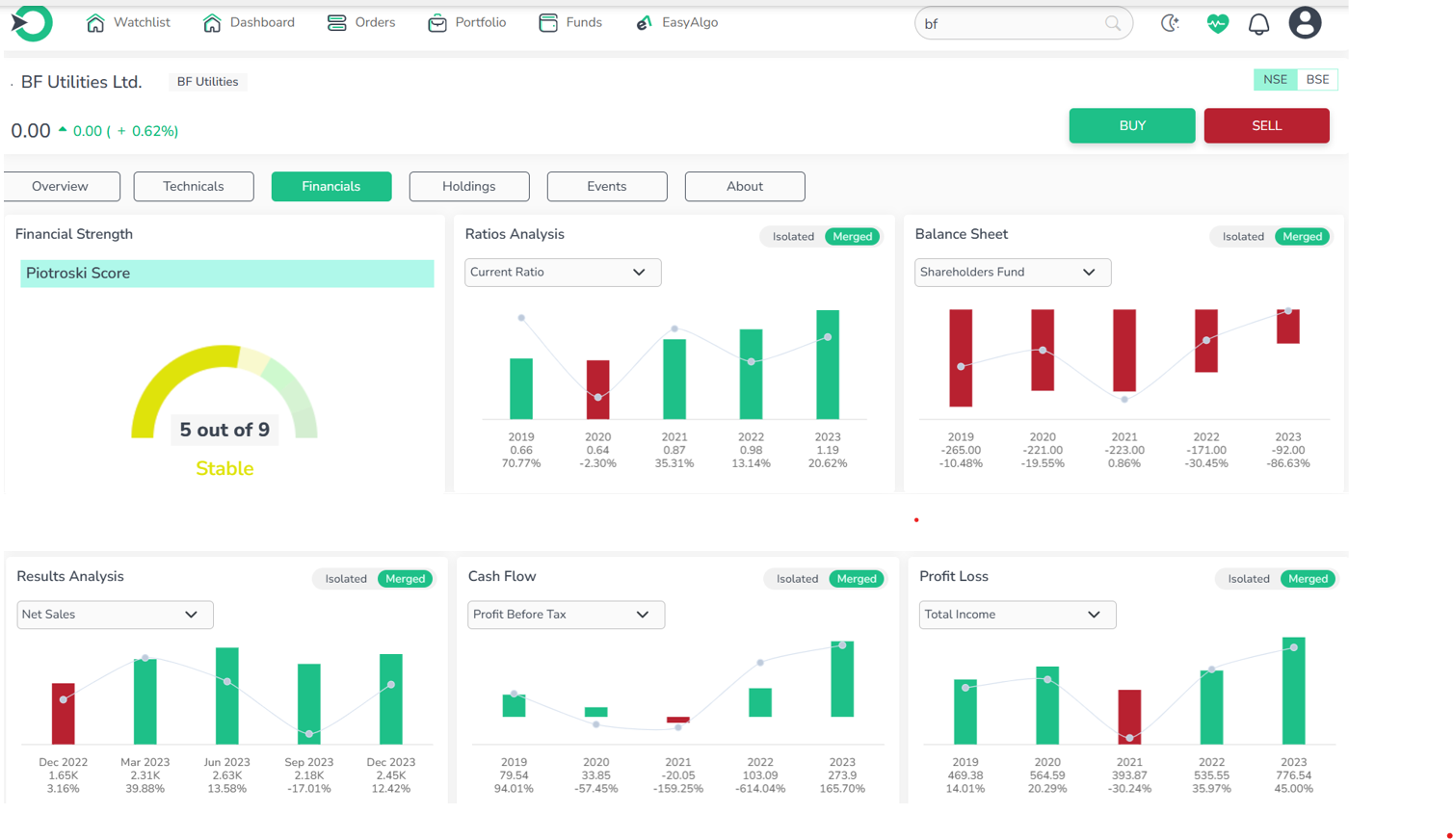Click the '776.54' Total Income value
The image size is (1454, 840).
[x=1293, y=775]
